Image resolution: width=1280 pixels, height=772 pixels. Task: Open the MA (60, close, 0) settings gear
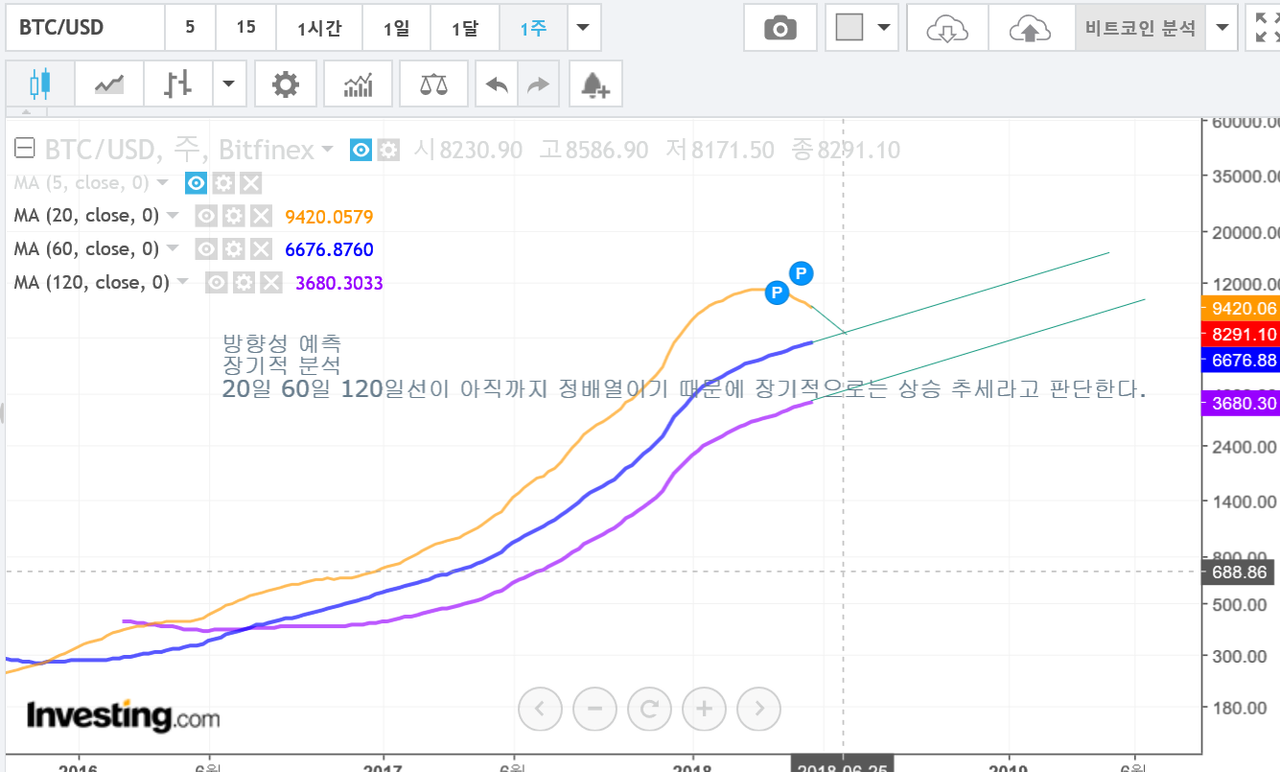click(x=233, y=249)
